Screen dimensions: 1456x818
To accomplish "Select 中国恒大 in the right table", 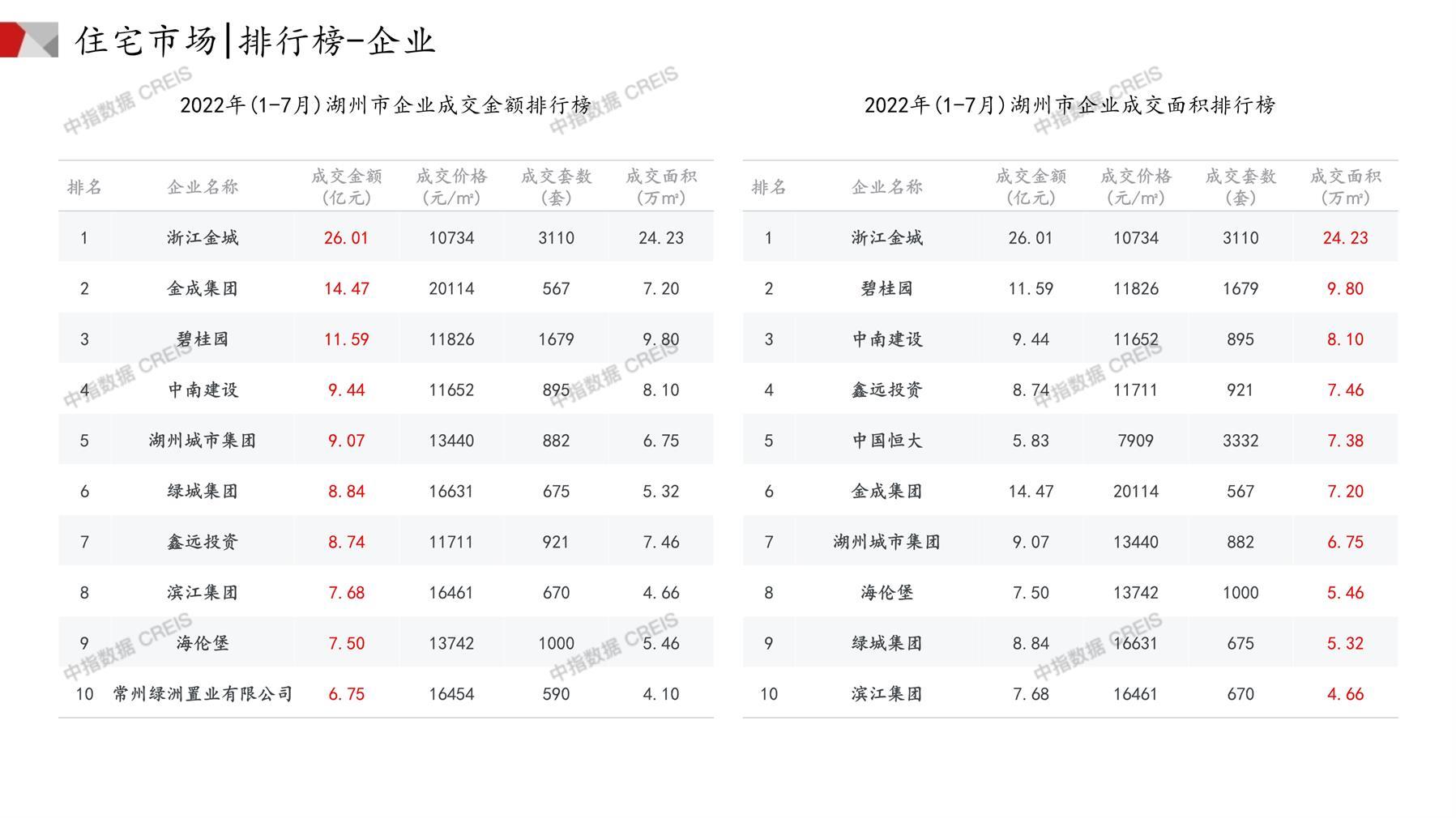I will coord(886,440).
